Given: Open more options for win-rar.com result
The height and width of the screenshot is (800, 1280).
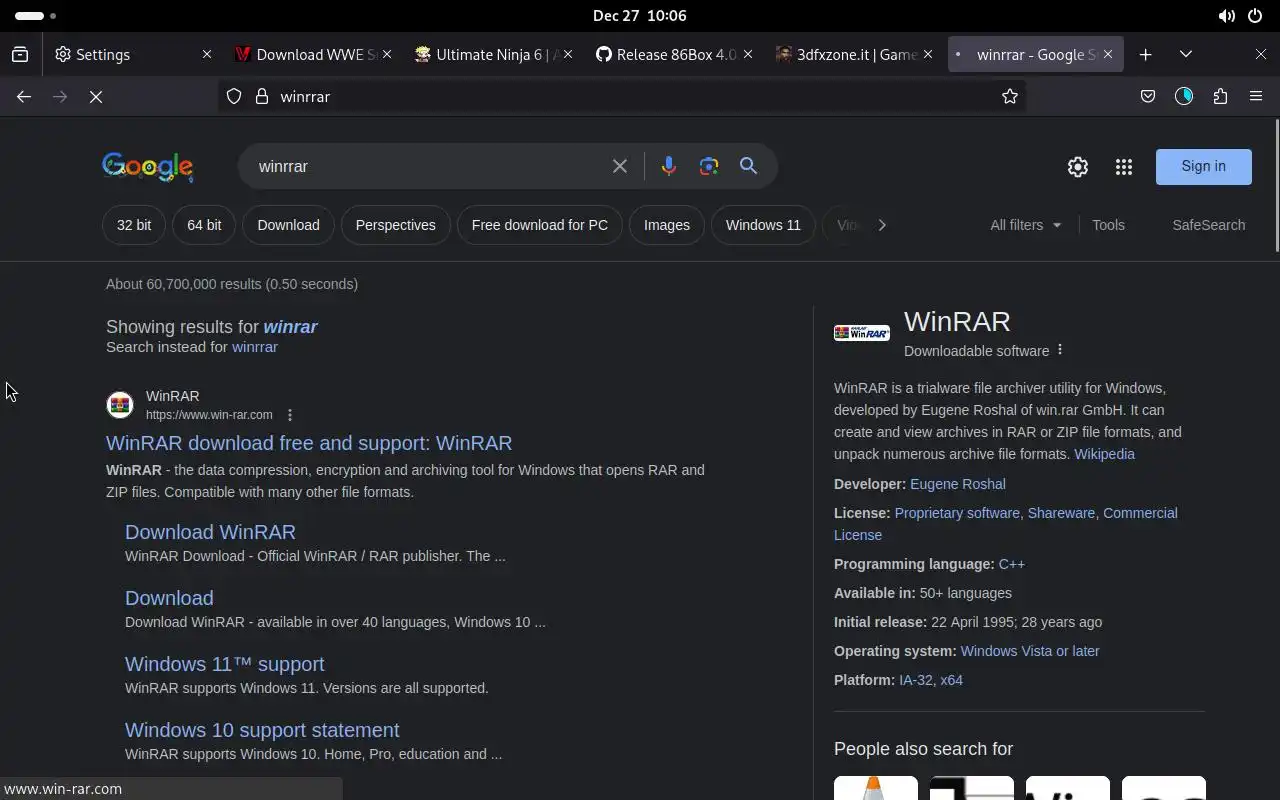Looking at the screenshot, I should (290, 415).
